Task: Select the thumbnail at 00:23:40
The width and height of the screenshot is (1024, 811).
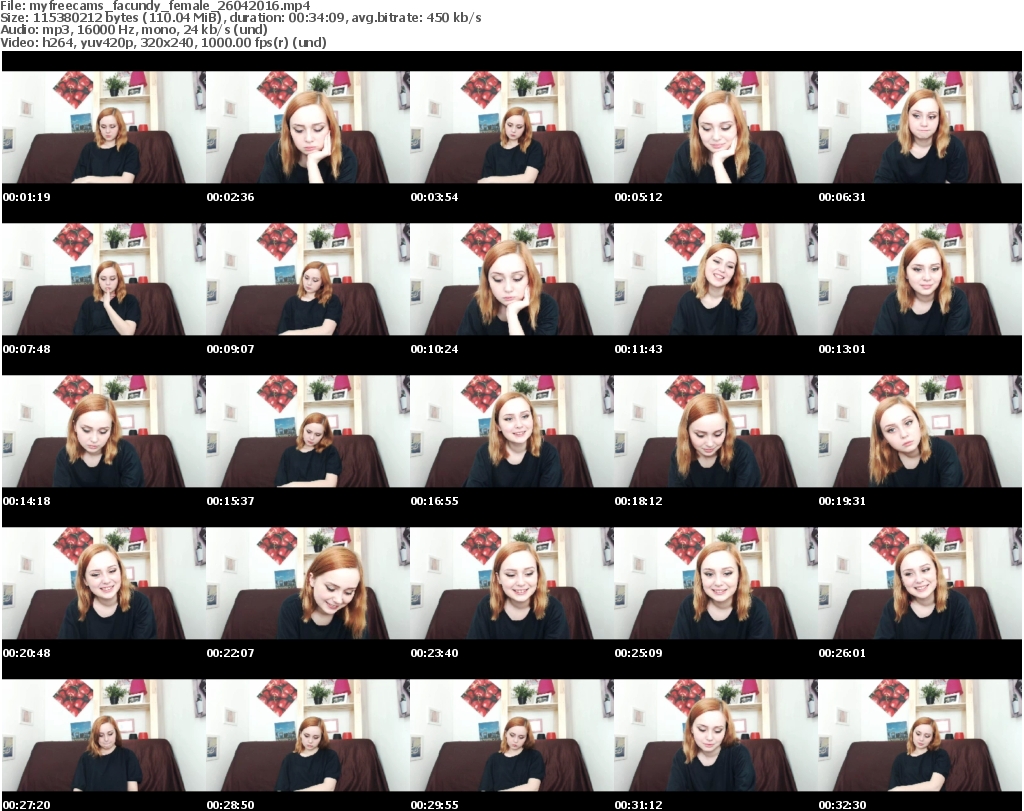Action: pyautogui.click(x=511, y=584)
